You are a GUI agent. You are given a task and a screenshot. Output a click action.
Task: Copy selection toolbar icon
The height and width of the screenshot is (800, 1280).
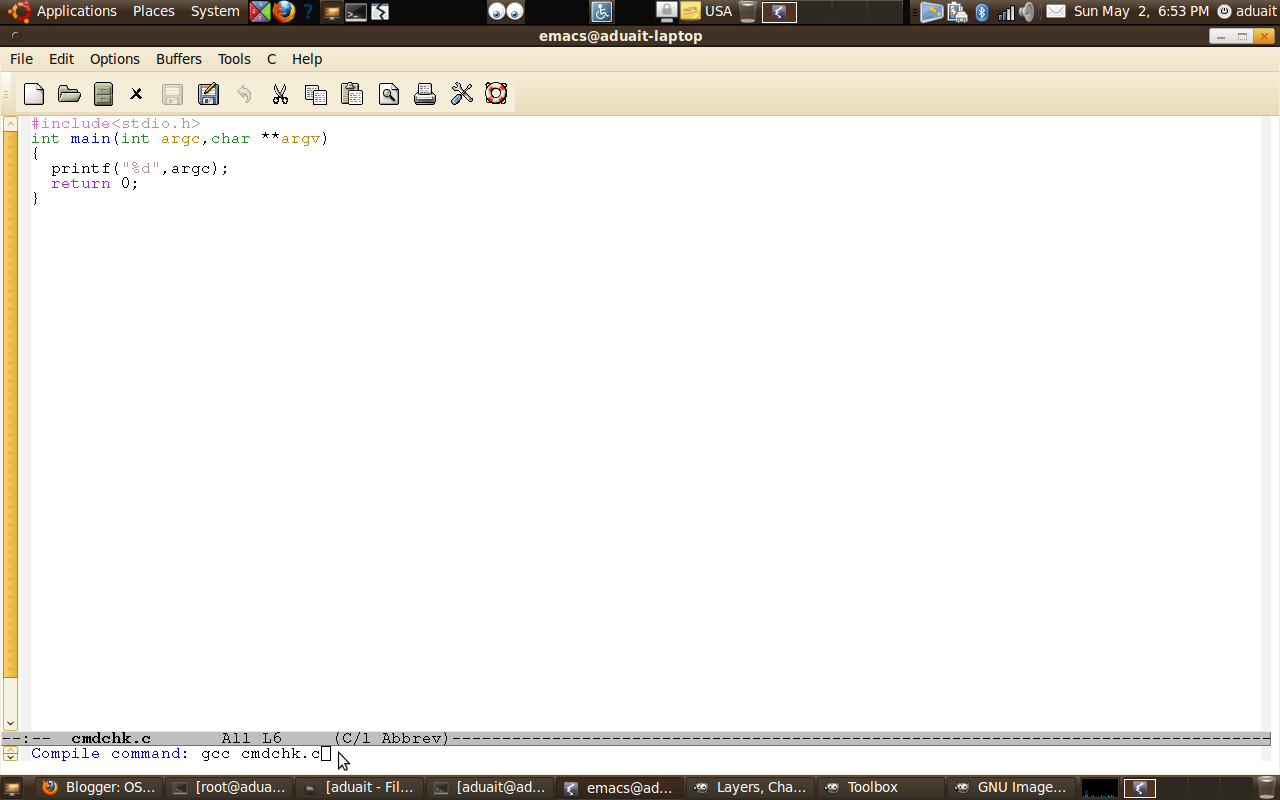point(316,94)
